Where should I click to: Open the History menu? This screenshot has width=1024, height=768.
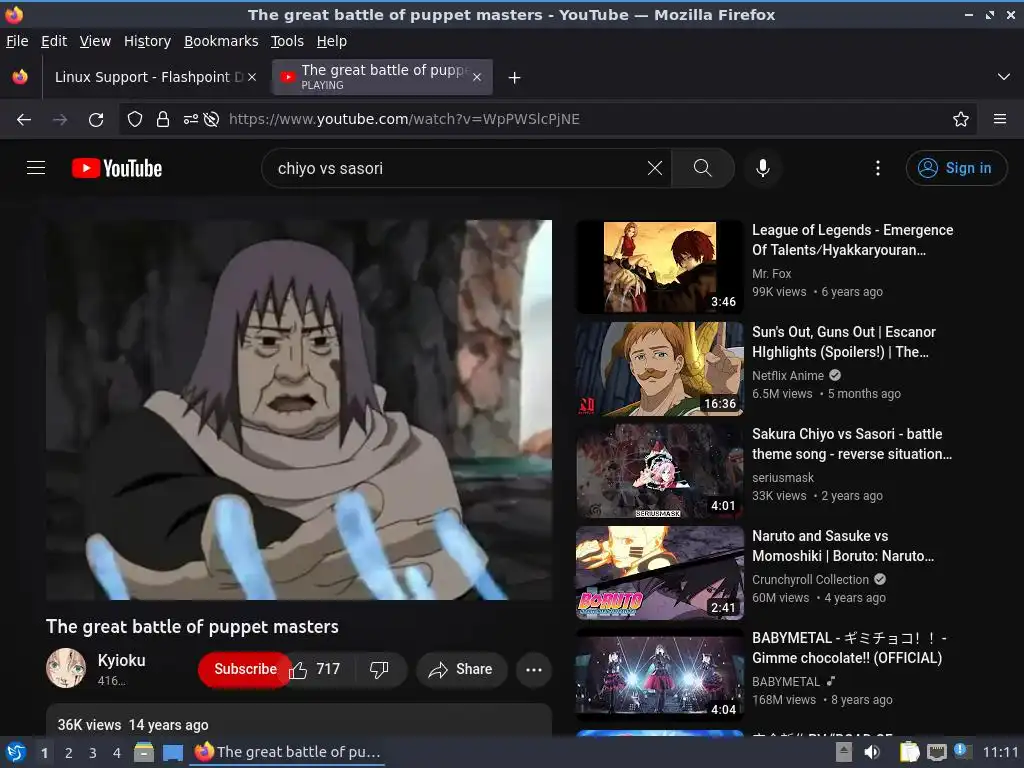(147, 41)
